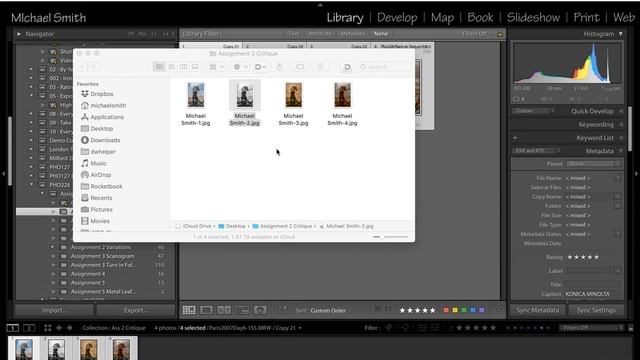Select Michael Smith-4.jpg in Finder
The height and width of the screenshot is (360, 640).
tap(342, 104)
